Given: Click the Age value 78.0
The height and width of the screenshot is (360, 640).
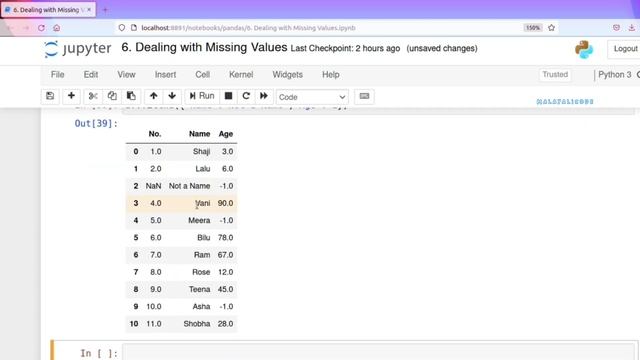Looking at the screenshot, I should tap(225, 238).
